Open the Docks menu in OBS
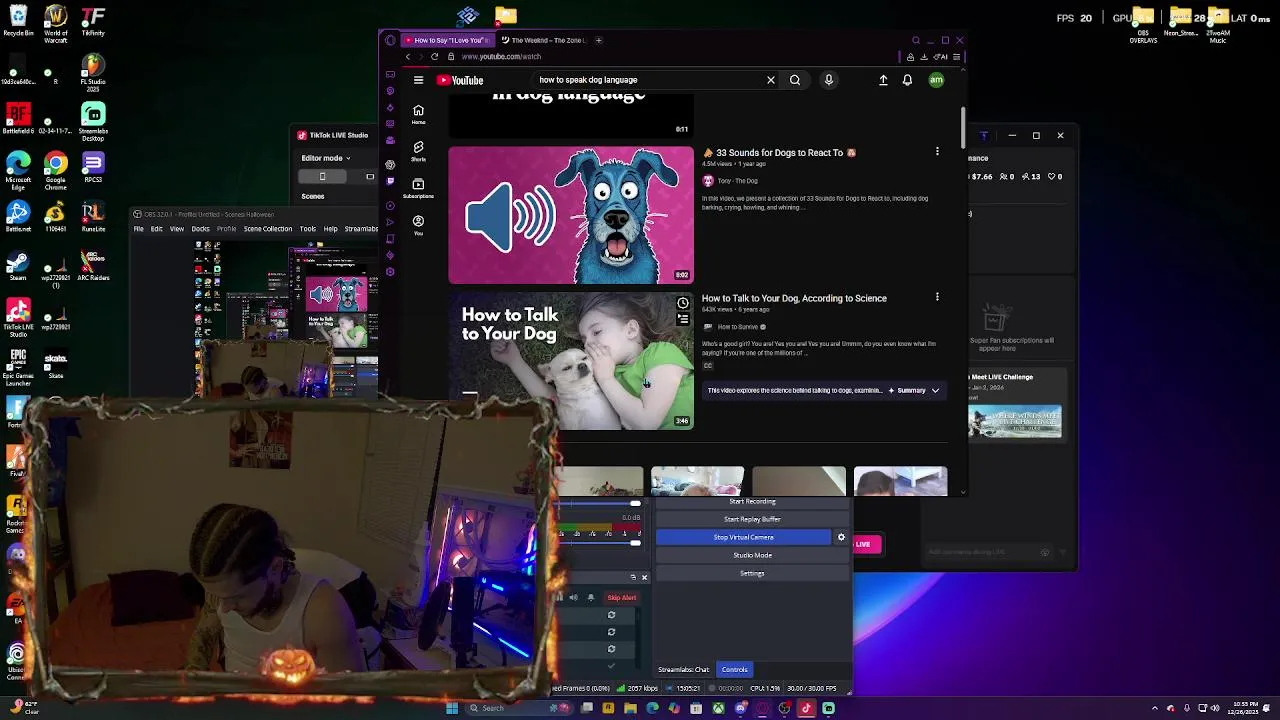 click(201, 229)
